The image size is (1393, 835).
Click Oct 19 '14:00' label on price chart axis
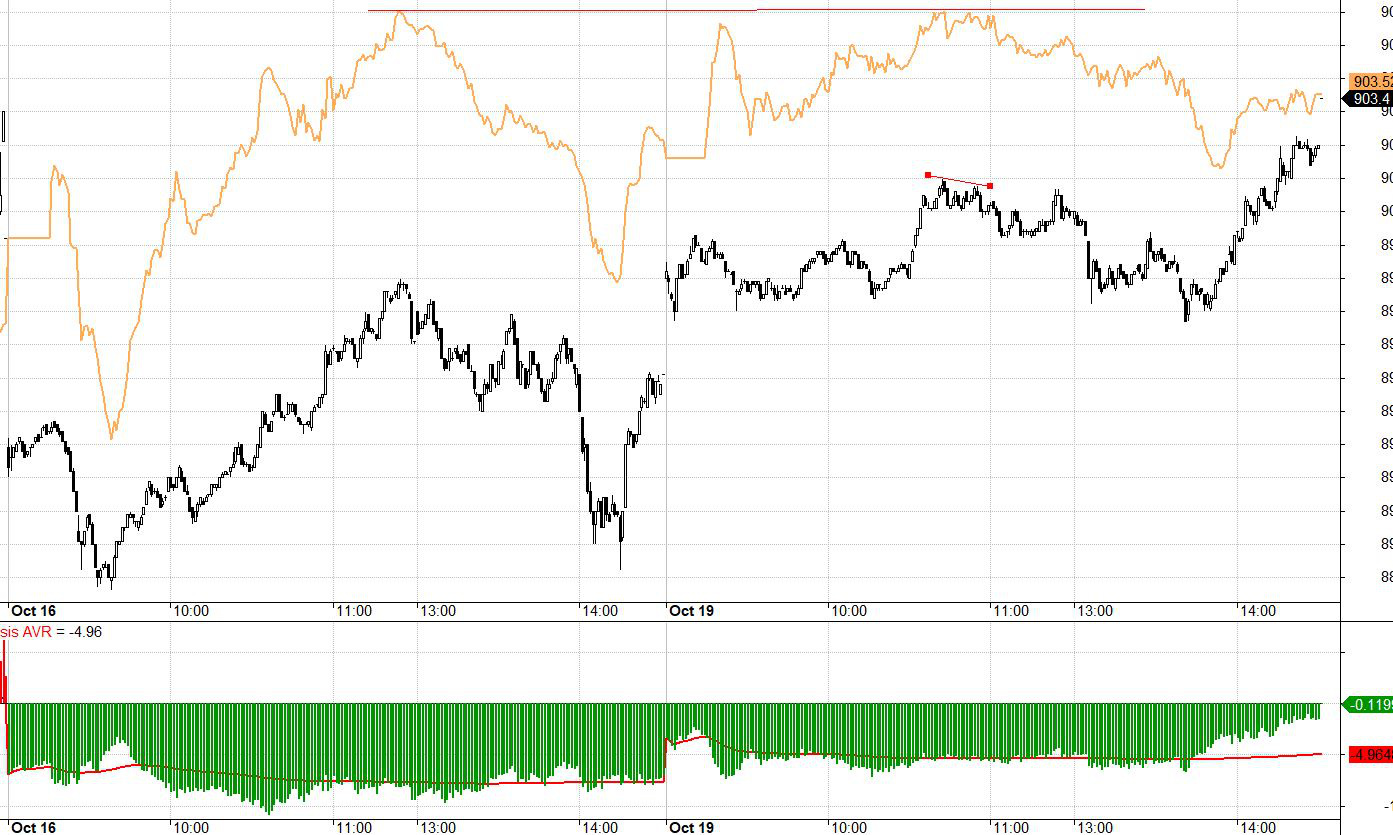(x=1257, y=611)
